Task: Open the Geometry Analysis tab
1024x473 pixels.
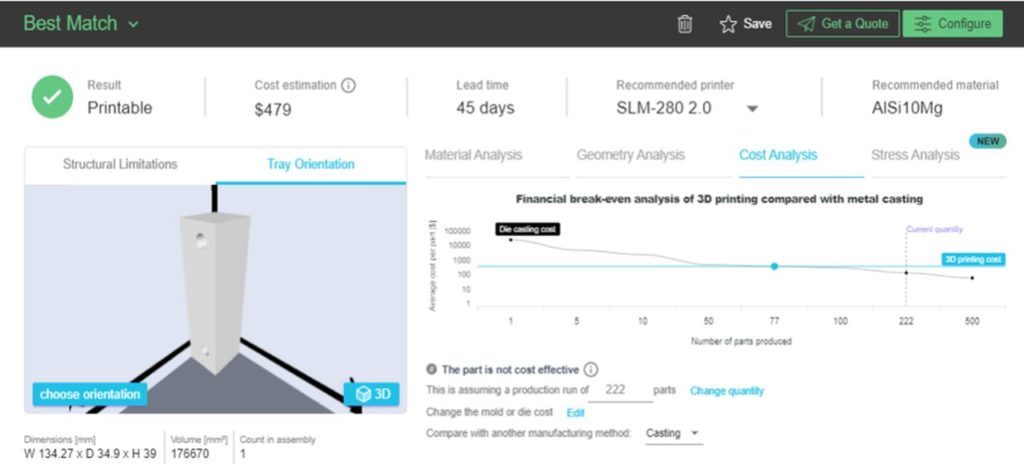Action: 630,155
